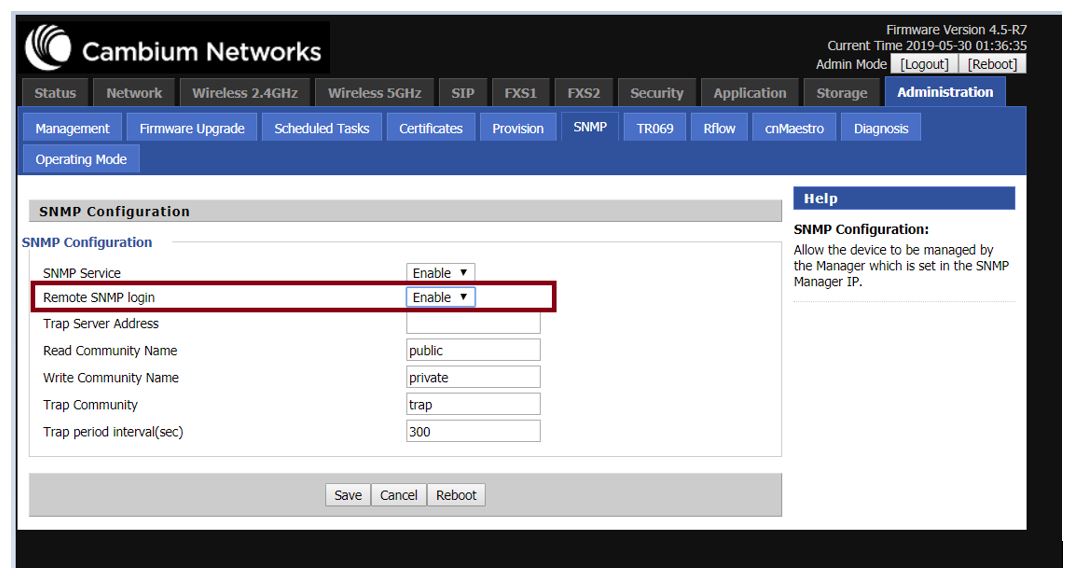
Task: Click the Read Community Name field
Action: 473,350
